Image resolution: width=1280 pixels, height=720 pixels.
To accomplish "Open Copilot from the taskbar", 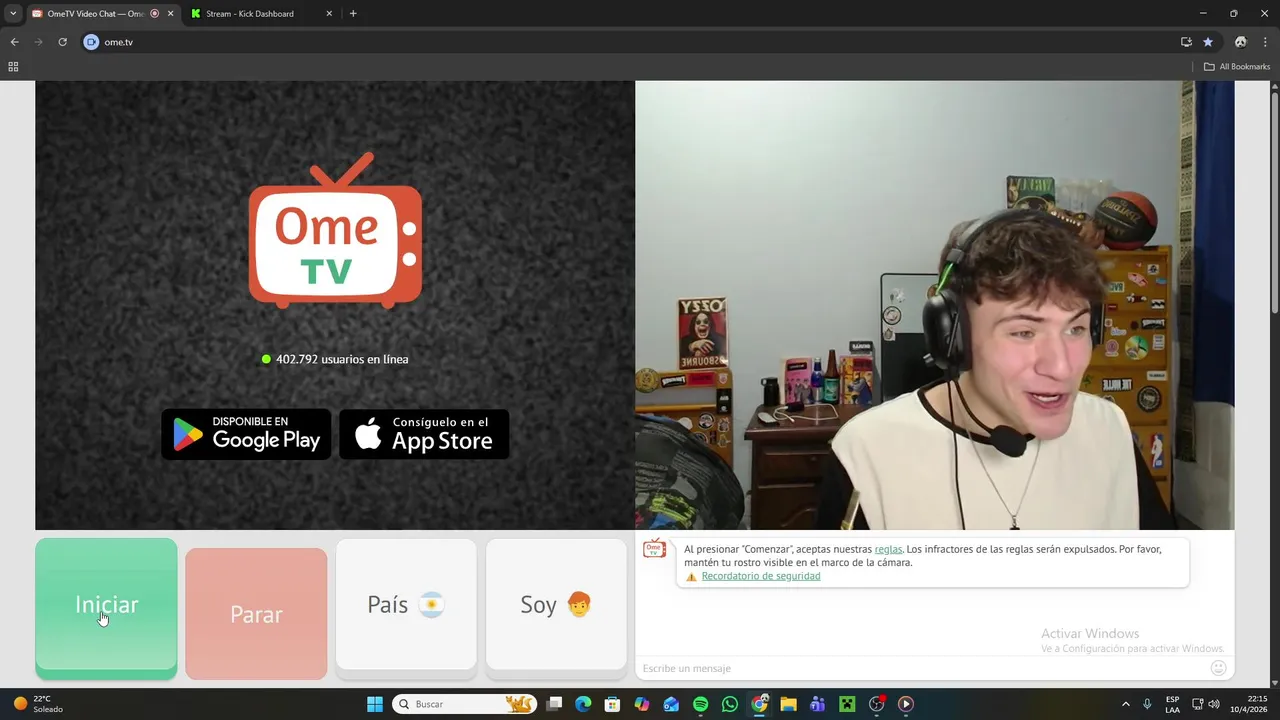I will pyautogui.click(x=642, y=704).
